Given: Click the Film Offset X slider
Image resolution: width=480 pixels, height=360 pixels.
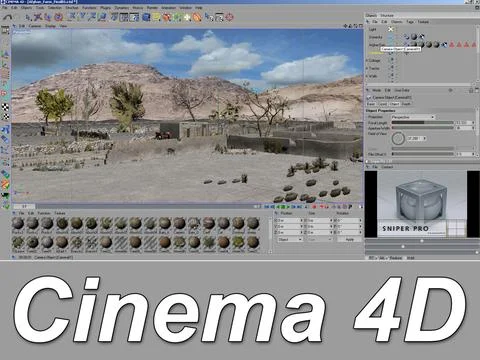Looking at the screenshot, I should coord(422,154).
